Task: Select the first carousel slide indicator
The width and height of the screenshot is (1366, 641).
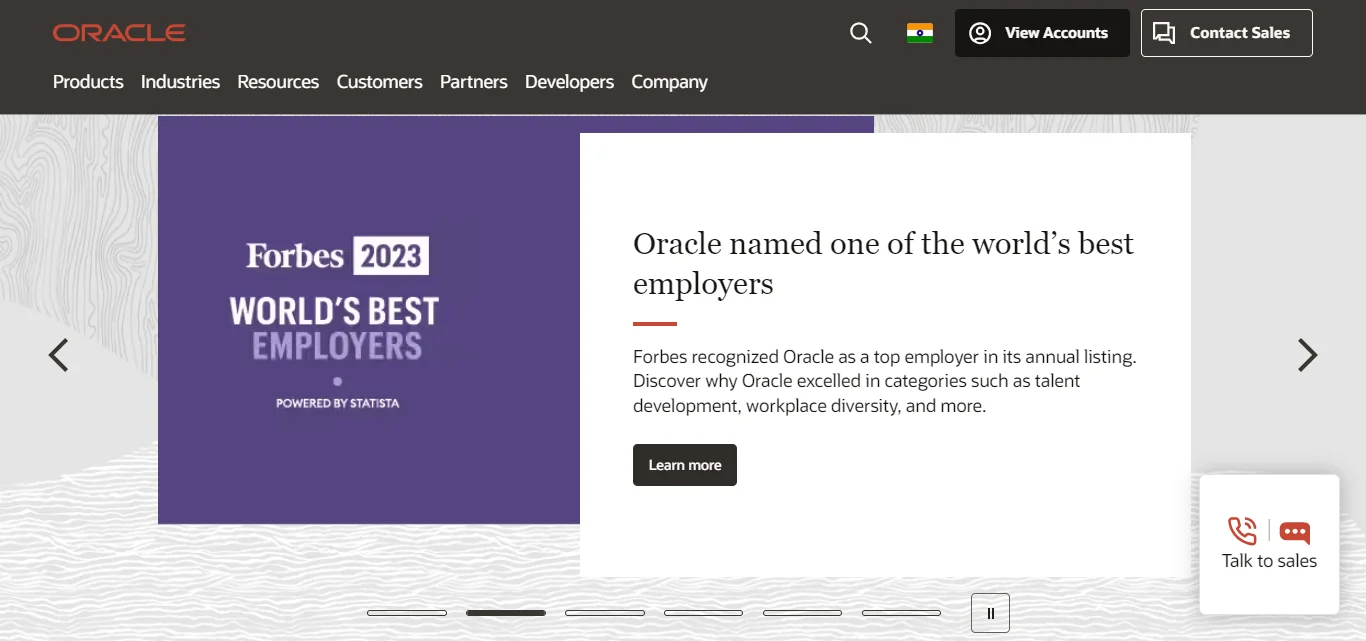Action: tap(407, 613)
